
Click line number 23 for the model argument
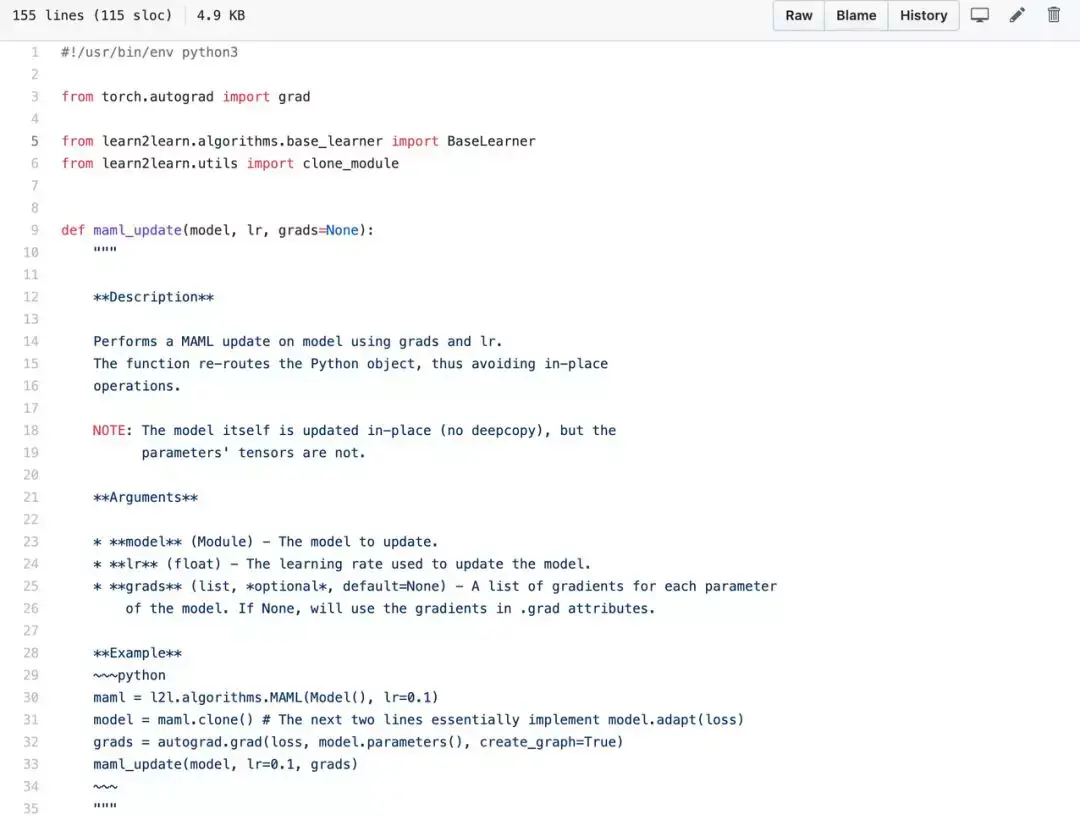pos(31,541)
